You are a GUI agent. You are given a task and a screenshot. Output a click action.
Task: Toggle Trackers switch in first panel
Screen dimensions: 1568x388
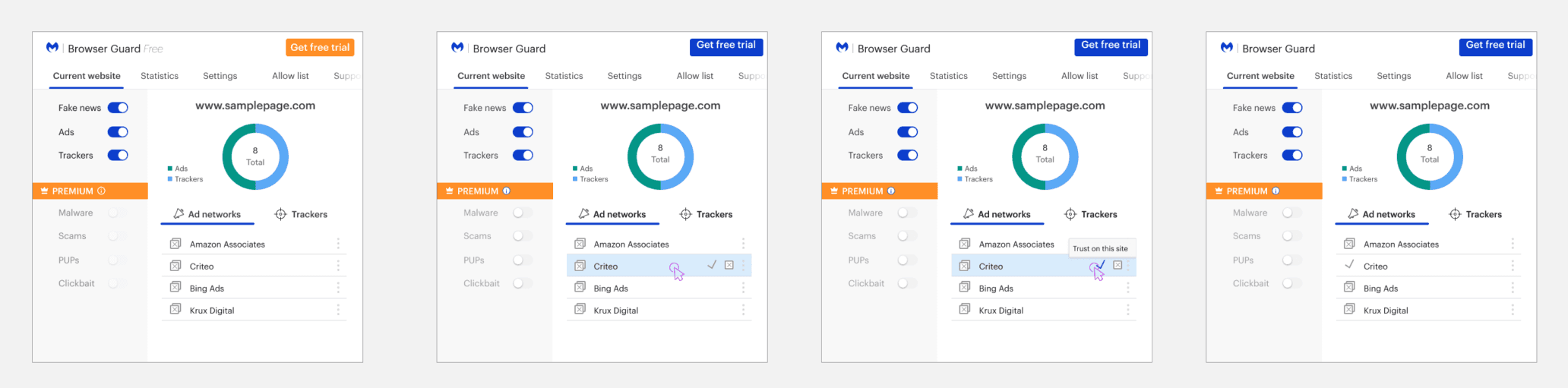(118, 156)
